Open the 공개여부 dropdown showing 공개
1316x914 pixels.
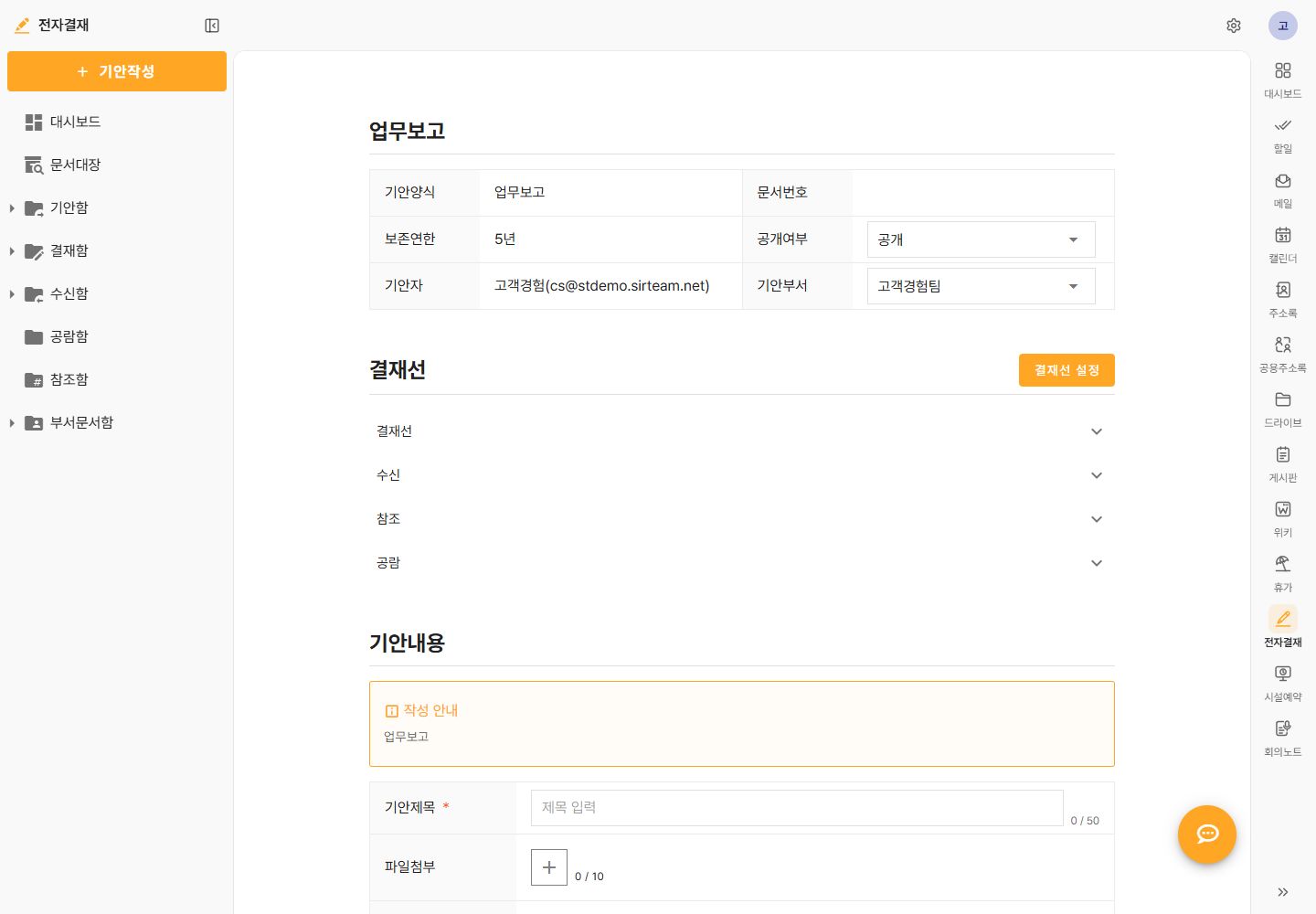[x=981, y=239]
